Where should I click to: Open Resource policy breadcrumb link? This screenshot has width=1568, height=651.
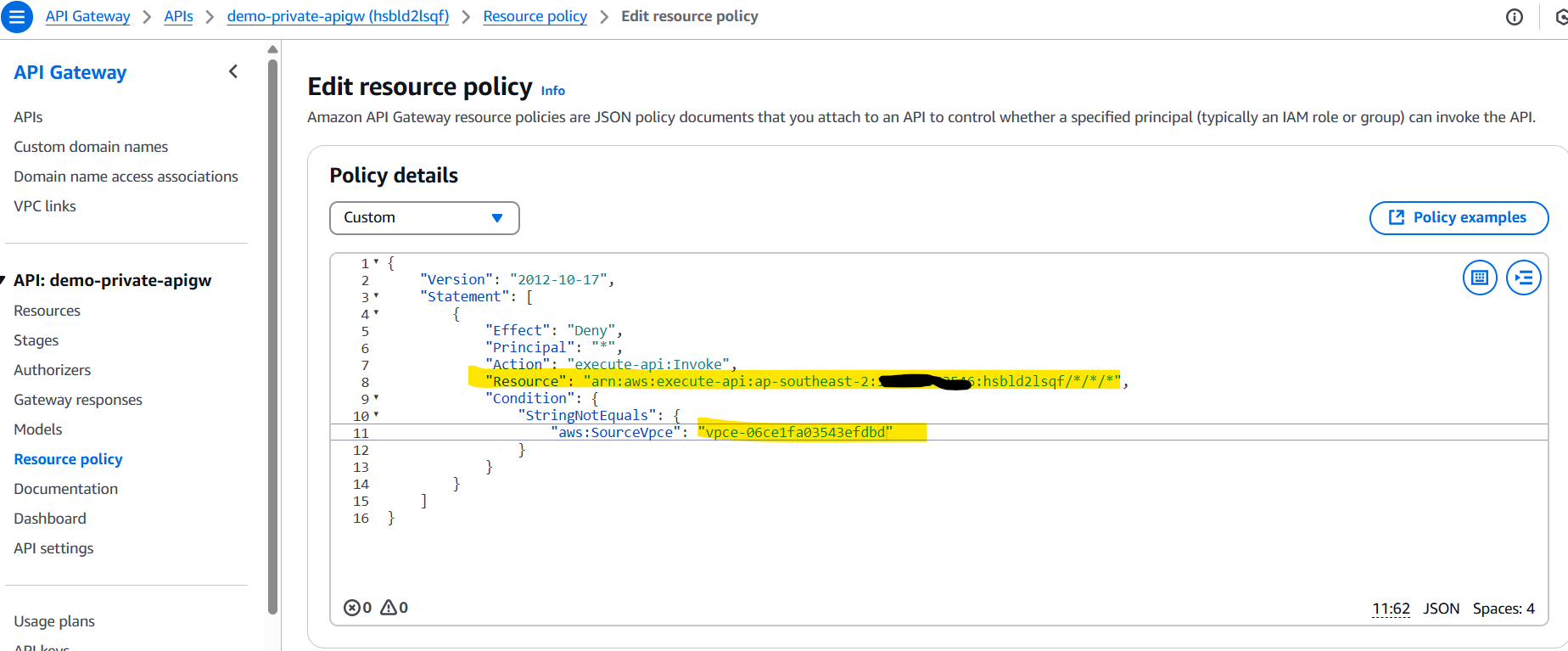click(x=535, y=16)
